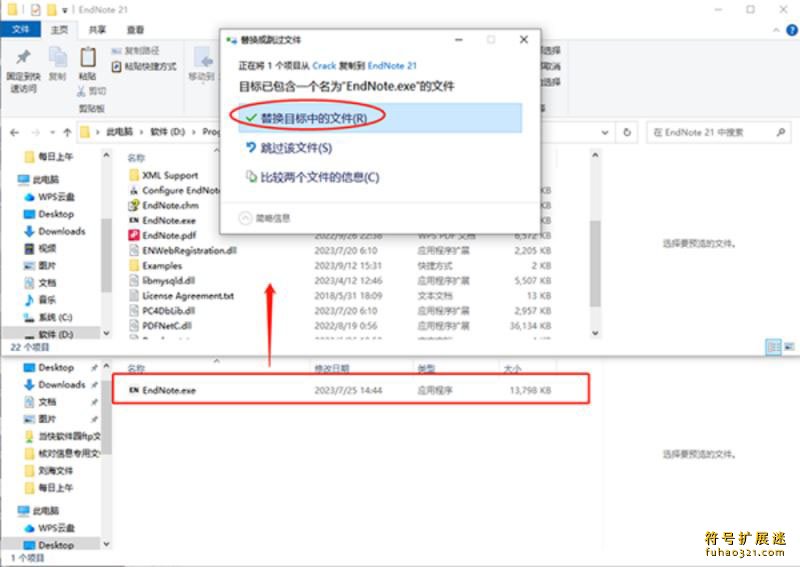Sort by date modified in lower window
The width and height of the screenshot is (800, 567).
(x=332, y=368)
